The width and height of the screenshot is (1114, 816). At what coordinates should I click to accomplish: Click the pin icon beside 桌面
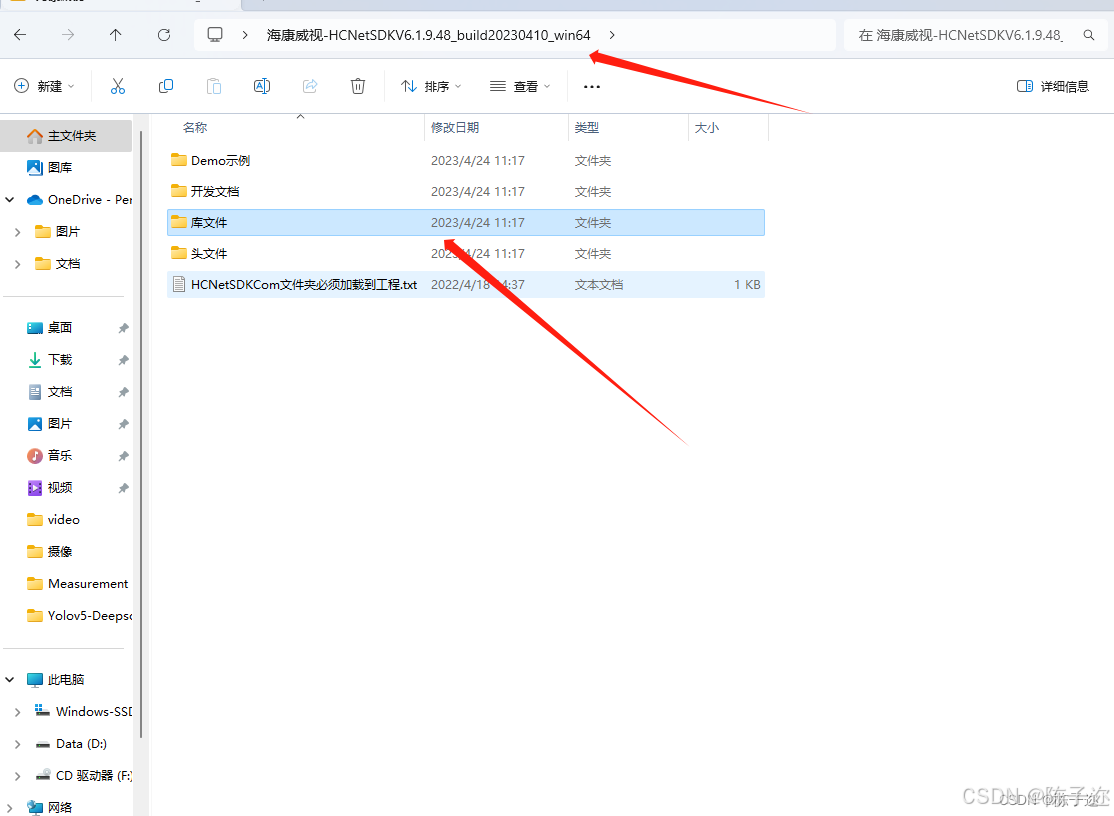(x=124, y=327)
